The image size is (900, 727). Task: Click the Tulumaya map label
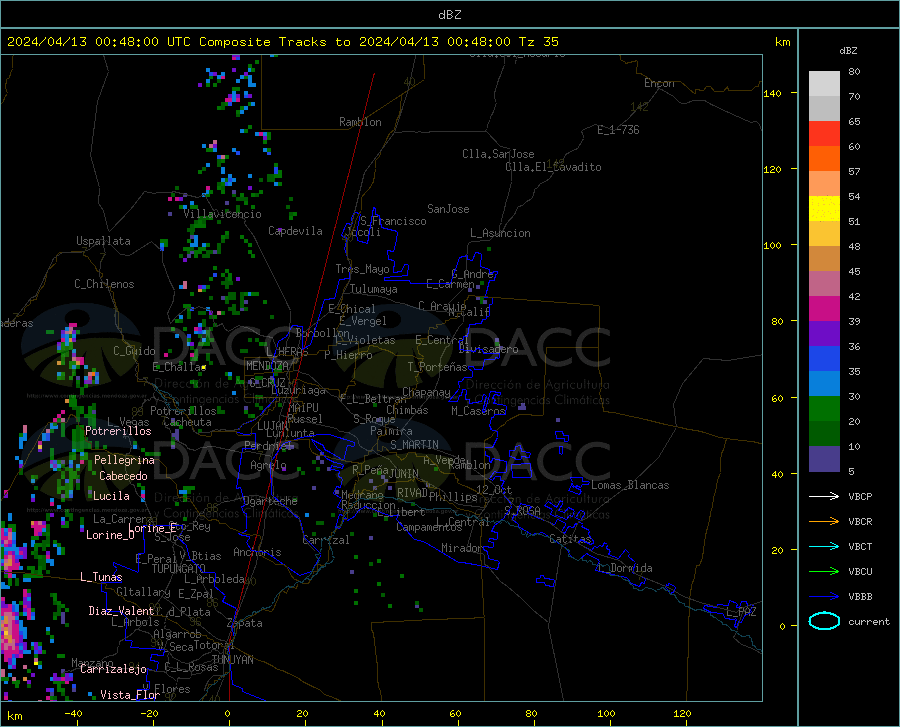[x=374, y=289]
